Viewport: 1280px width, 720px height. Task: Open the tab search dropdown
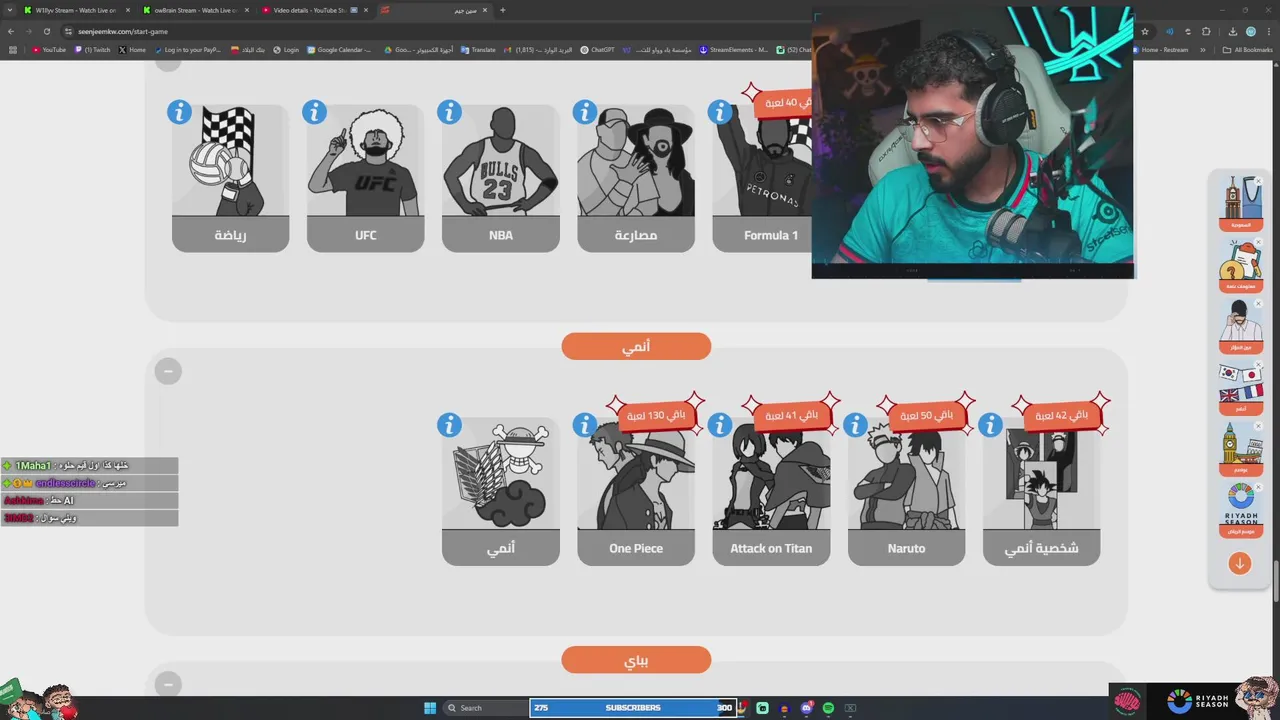pyautogui.click(x=9, y=10)
